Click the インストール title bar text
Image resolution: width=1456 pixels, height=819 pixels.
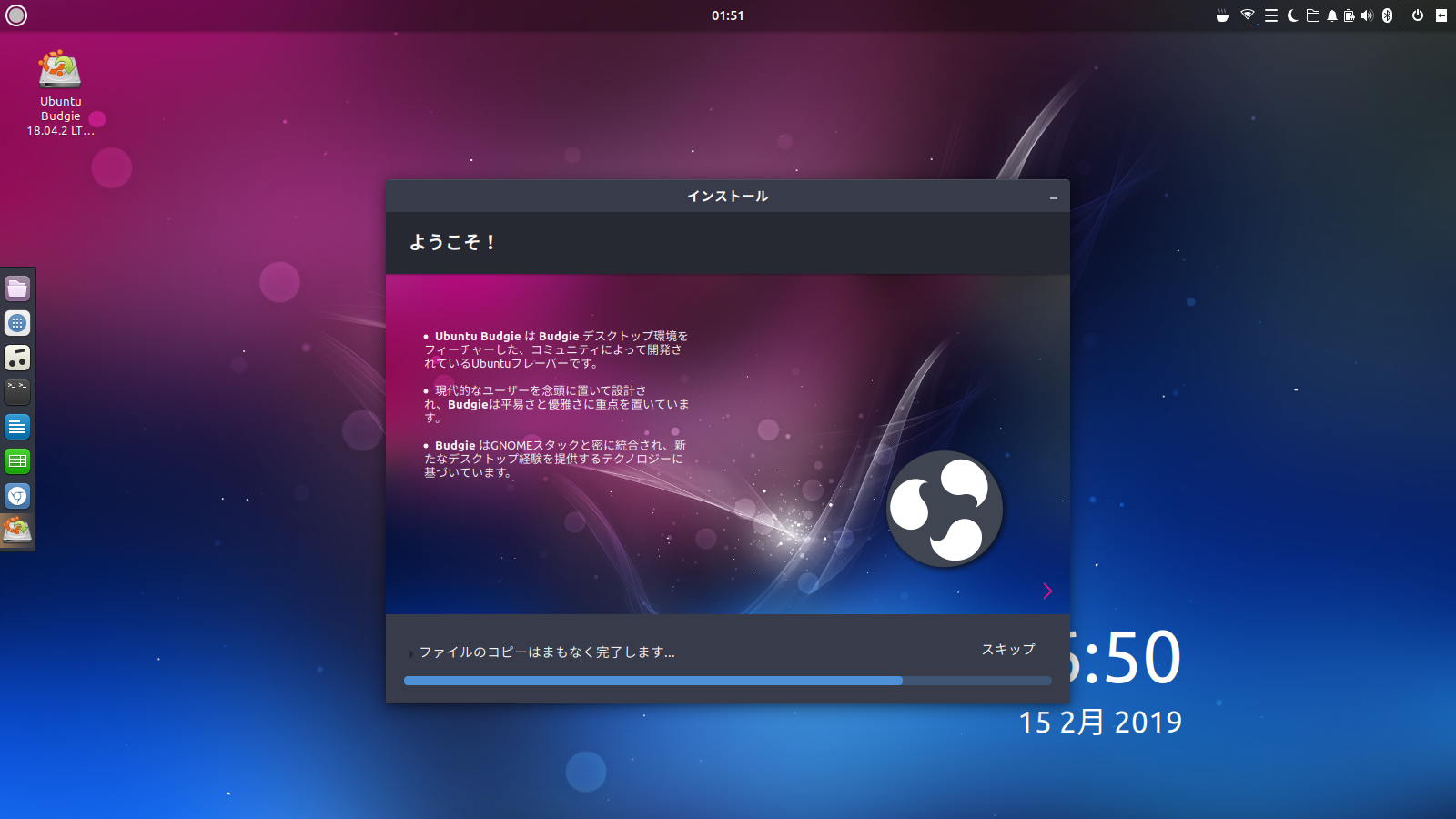tap(728, 197)
